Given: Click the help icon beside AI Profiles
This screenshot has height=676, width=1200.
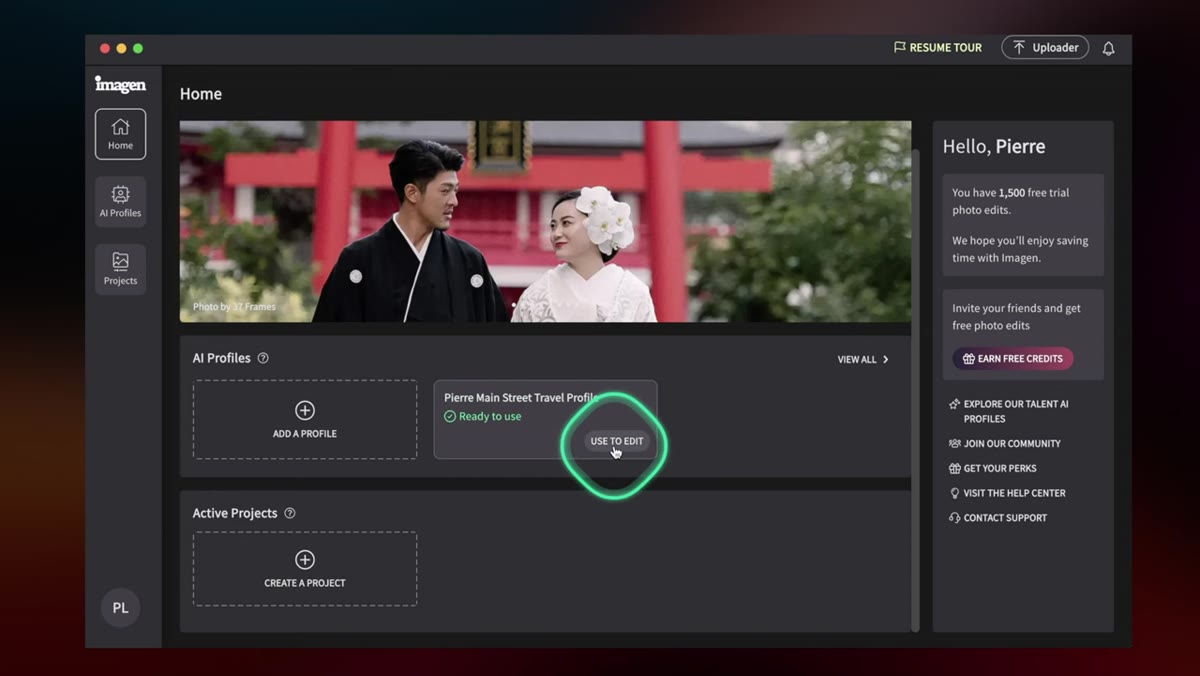Looking at the screenshot, I should coord(263,358).
